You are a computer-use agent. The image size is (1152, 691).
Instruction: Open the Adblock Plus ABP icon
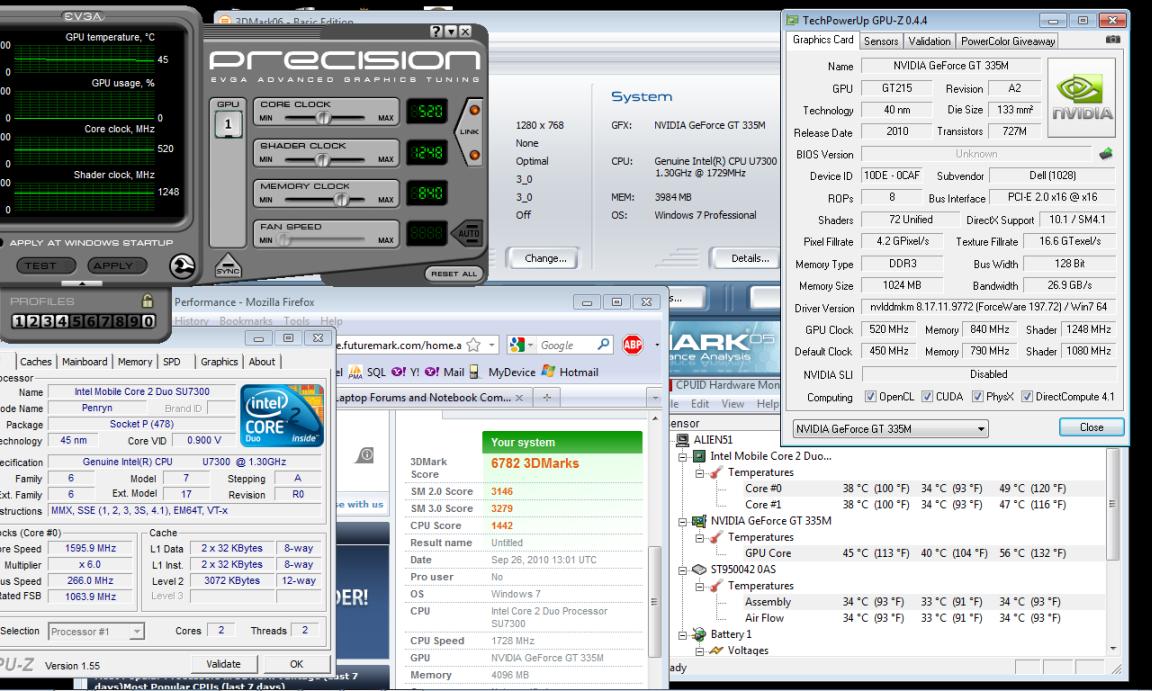tap(633, 344)
